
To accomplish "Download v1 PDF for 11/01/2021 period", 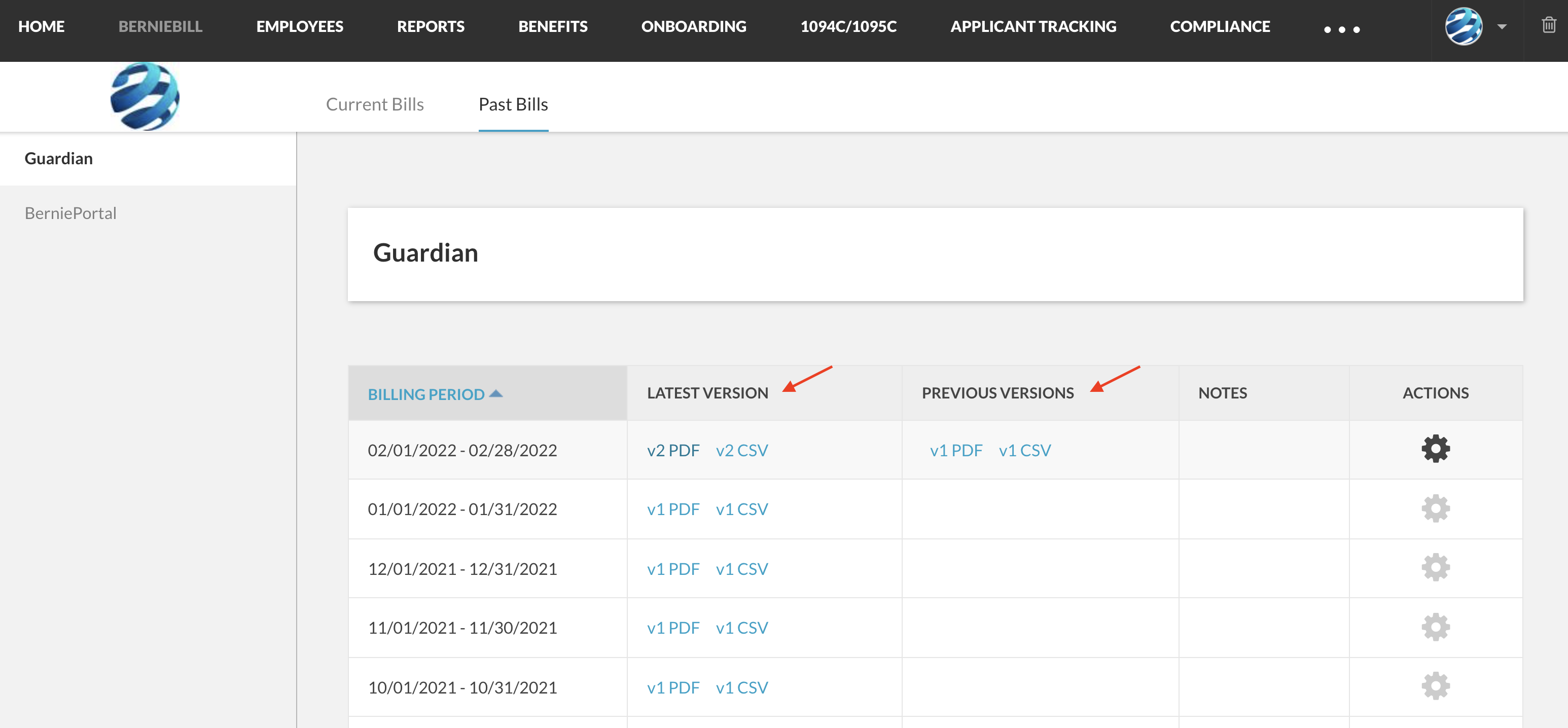I will [673, 628].
